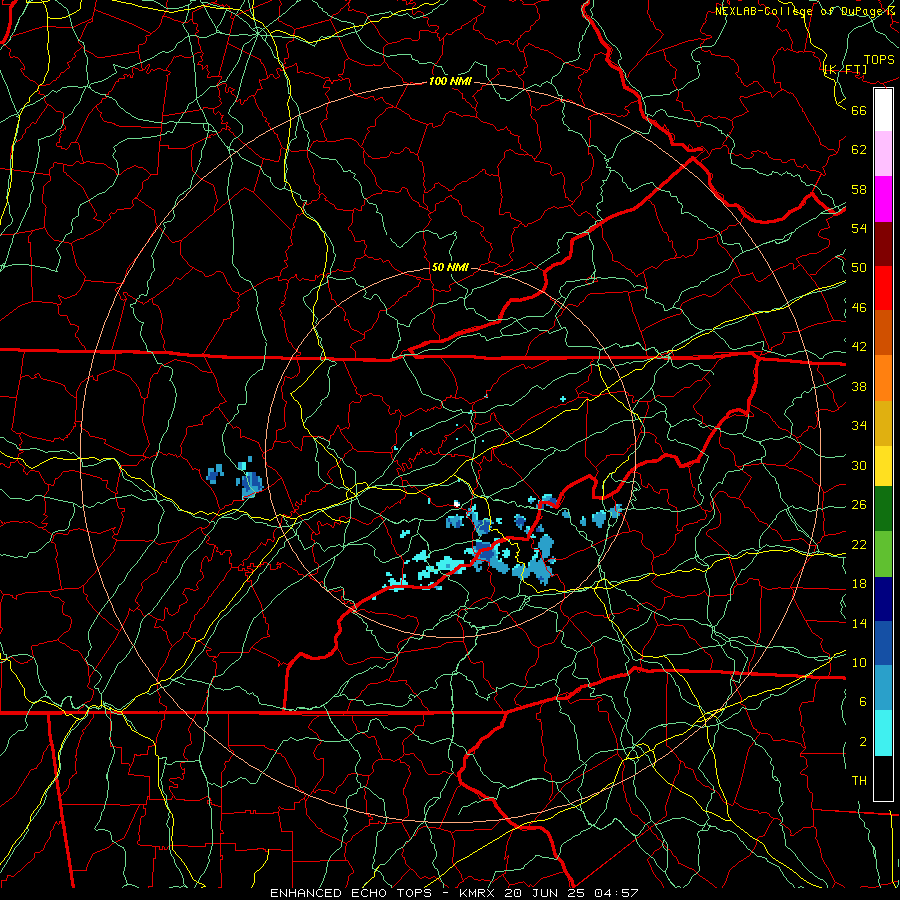The image size is (900, 900).
Task: Click the dark red 50-54 kft swatch
Action: [883, 244]
